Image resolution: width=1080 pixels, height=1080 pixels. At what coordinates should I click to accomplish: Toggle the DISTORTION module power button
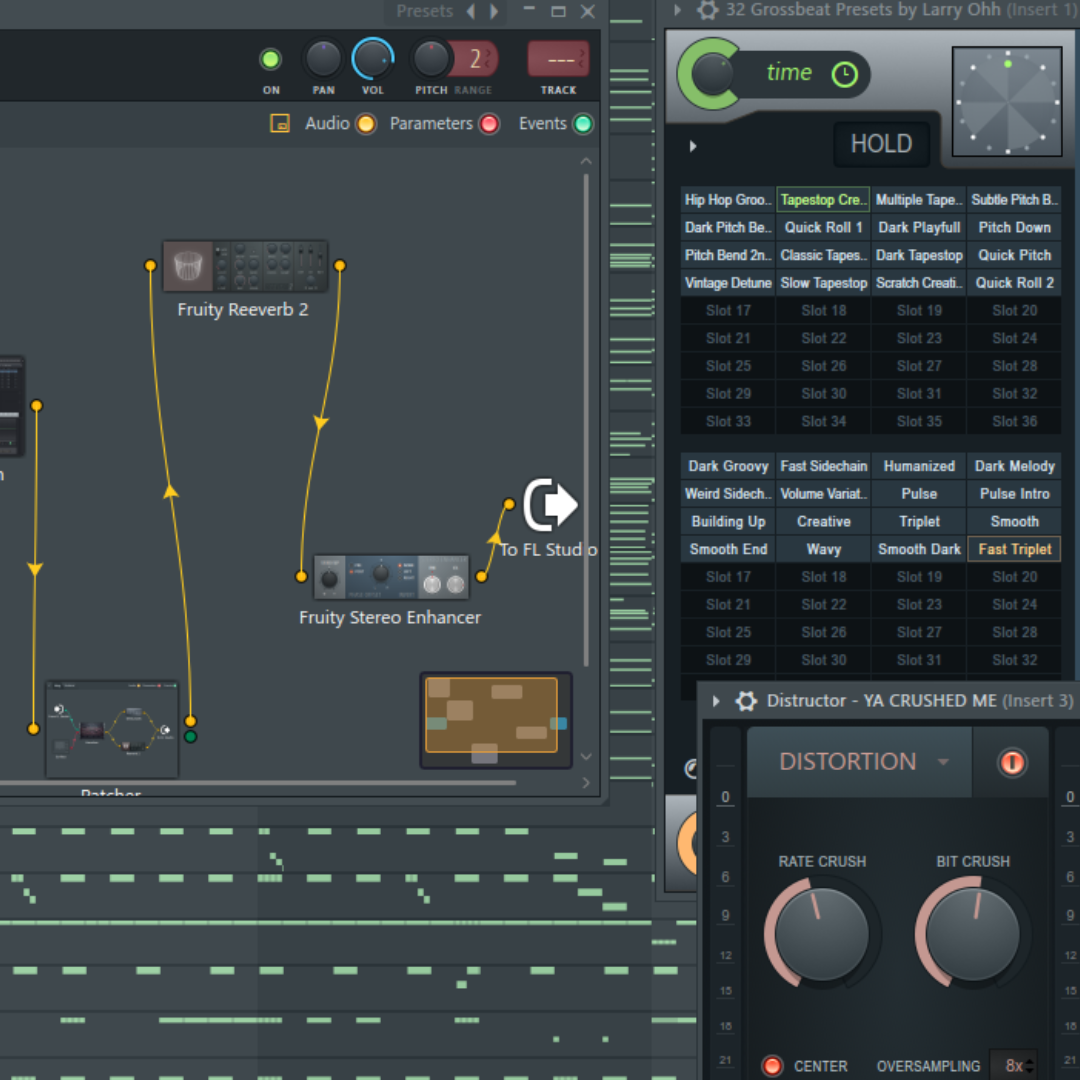[1011, 761]
